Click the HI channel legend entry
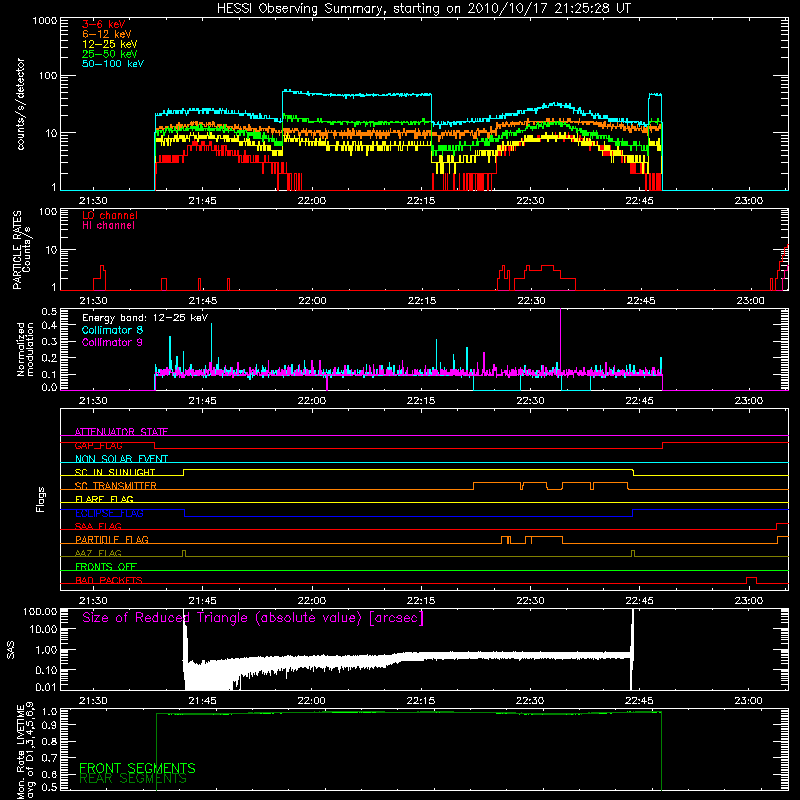800x800 pixels. pos(108,226)
